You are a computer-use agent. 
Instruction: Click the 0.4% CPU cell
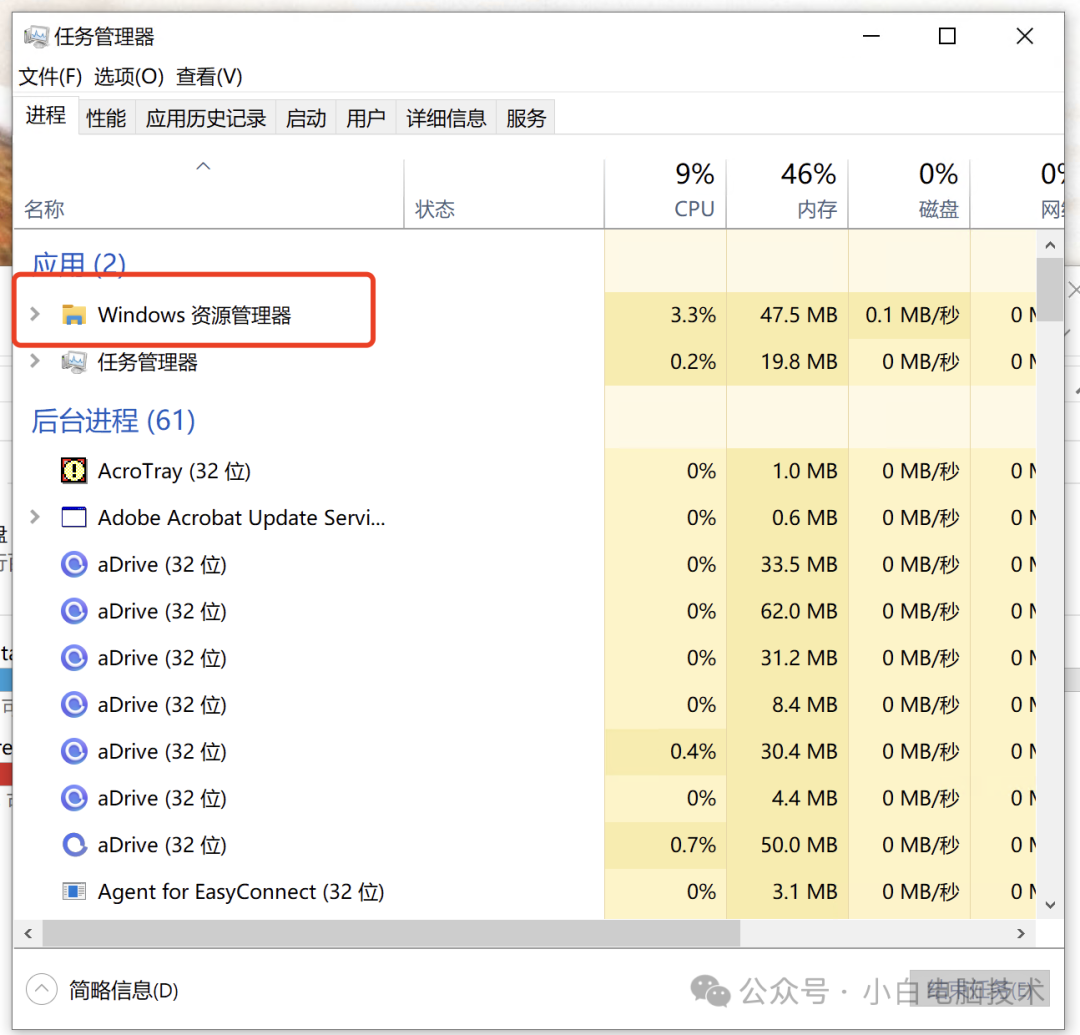[x=665, y=751]
